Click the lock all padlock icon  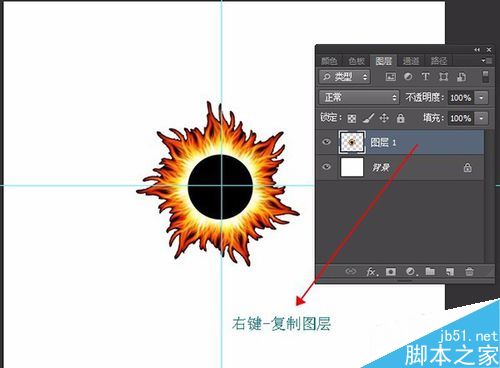point(400,118)
